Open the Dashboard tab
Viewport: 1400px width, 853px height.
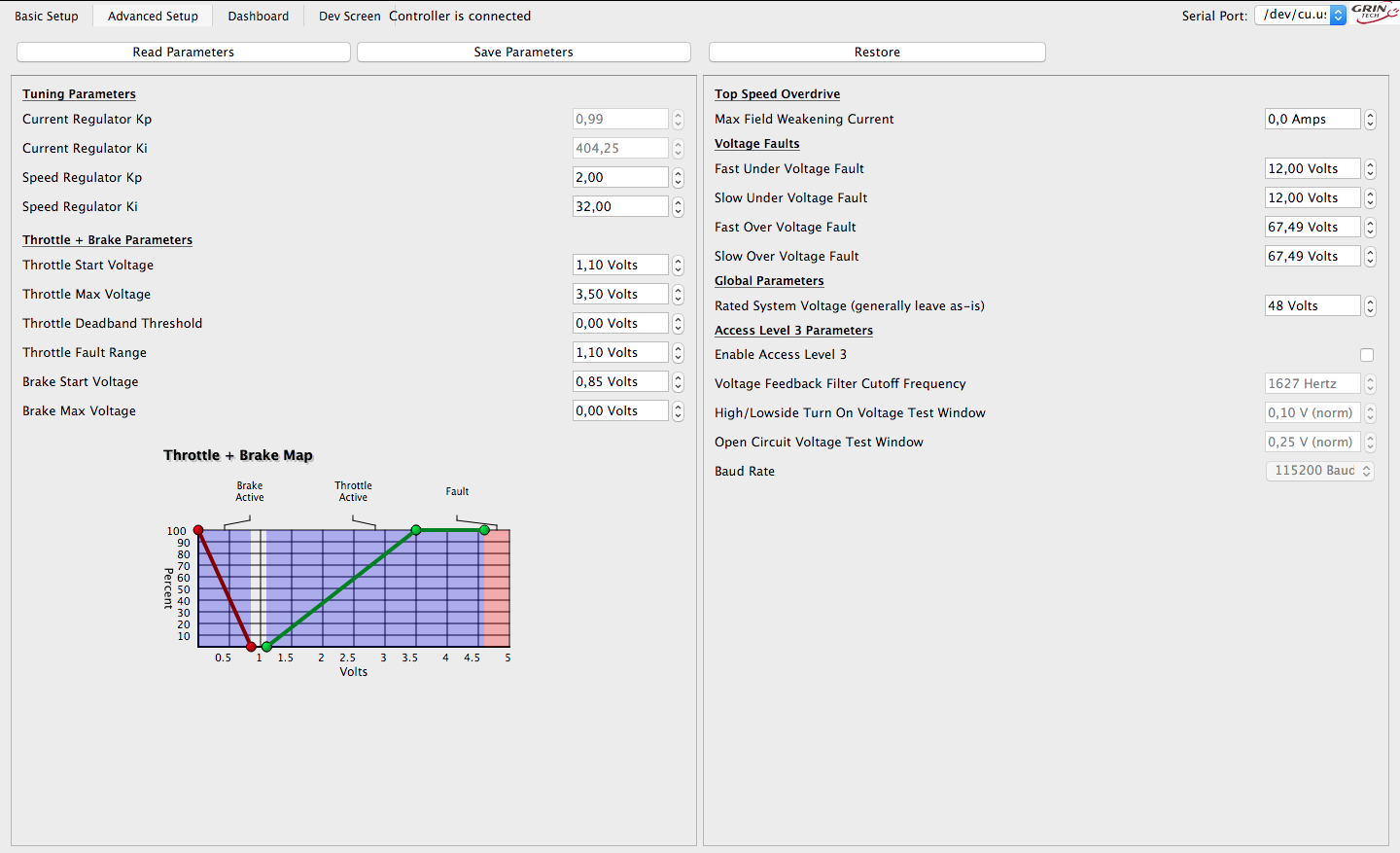(x=259, y=17)
